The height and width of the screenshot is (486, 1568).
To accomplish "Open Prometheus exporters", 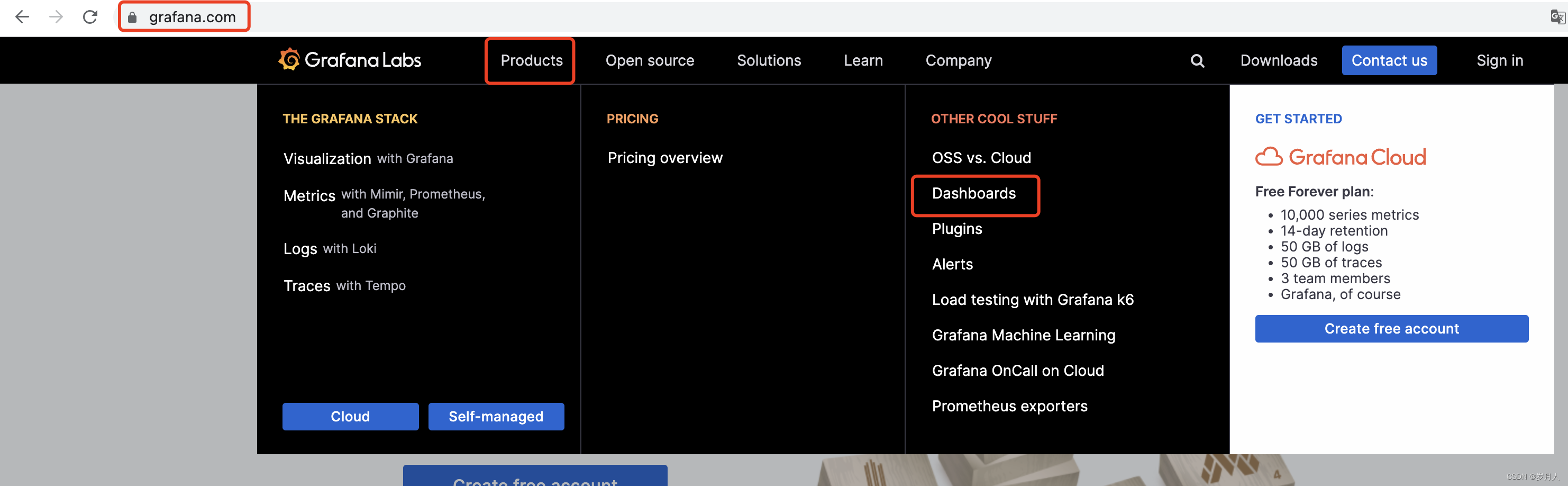I will [1009, 406].
